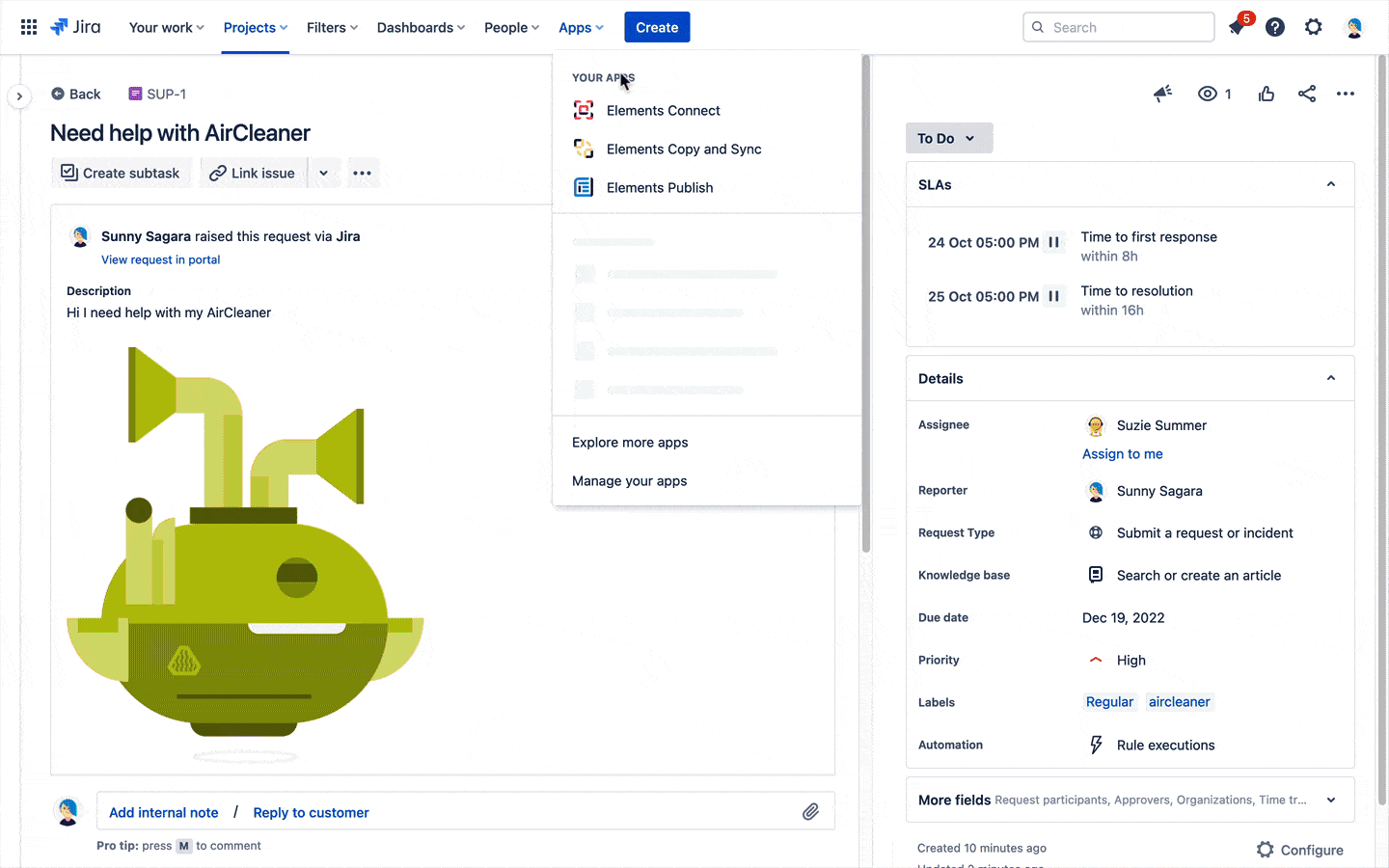Open Elements Publish app

coord(707,187)
